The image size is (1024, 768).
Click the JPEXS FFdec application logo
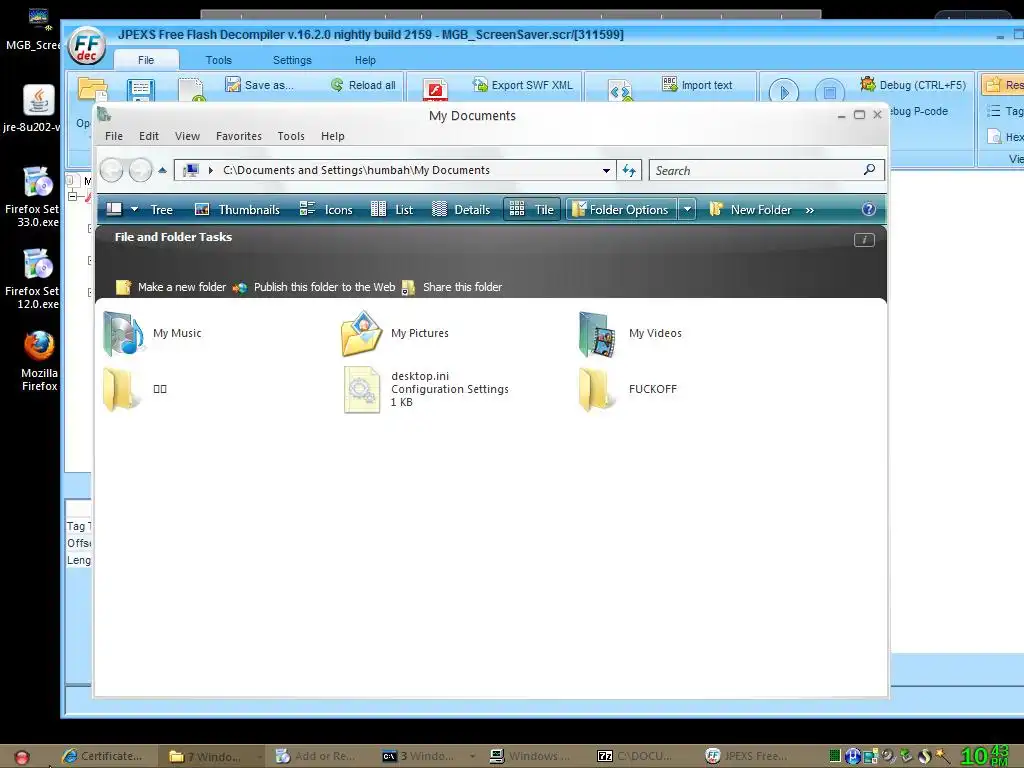(87, 46)
